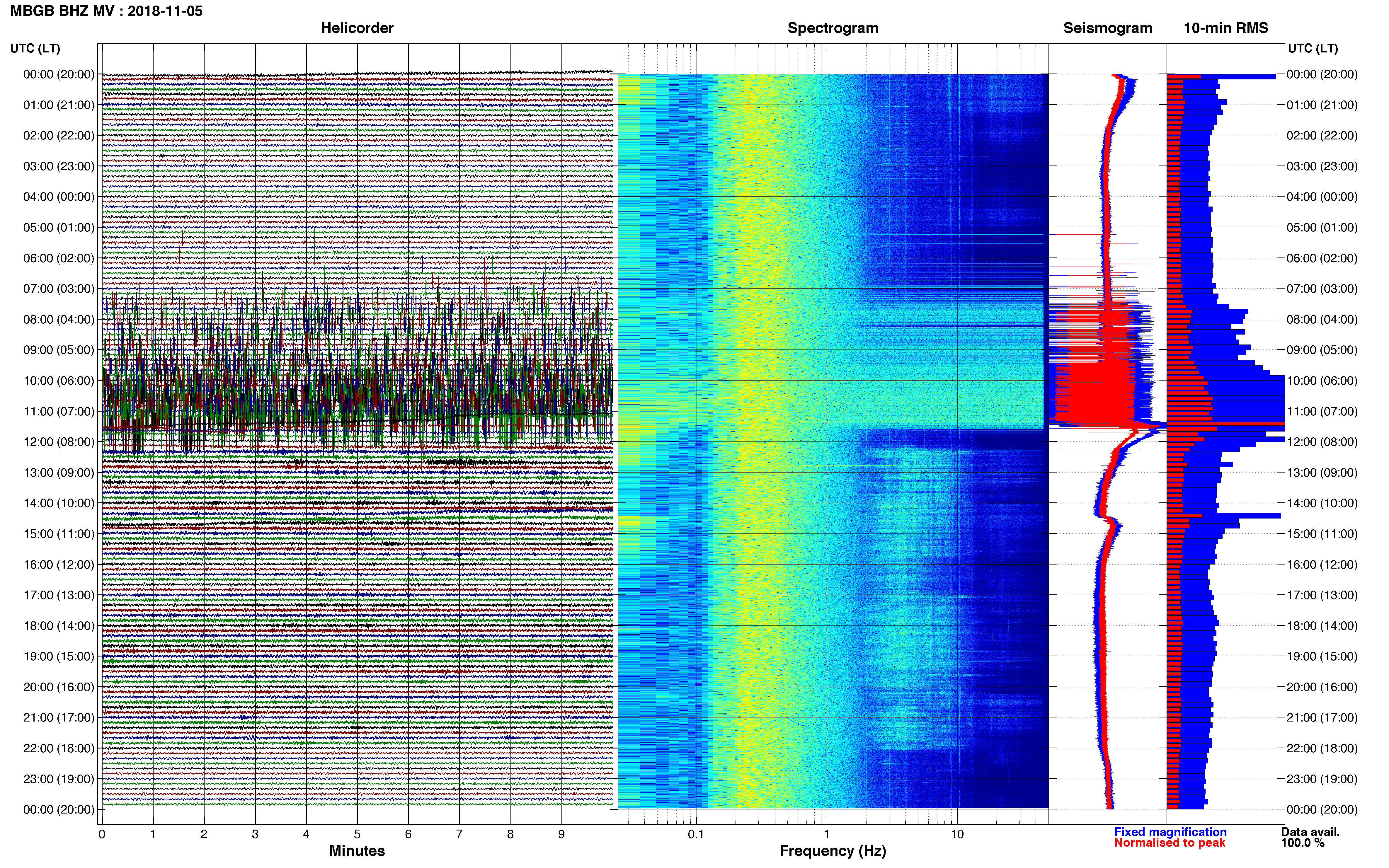Click frequency axis tick label 0.1
1389x868 pixels.
click(696, 834)
